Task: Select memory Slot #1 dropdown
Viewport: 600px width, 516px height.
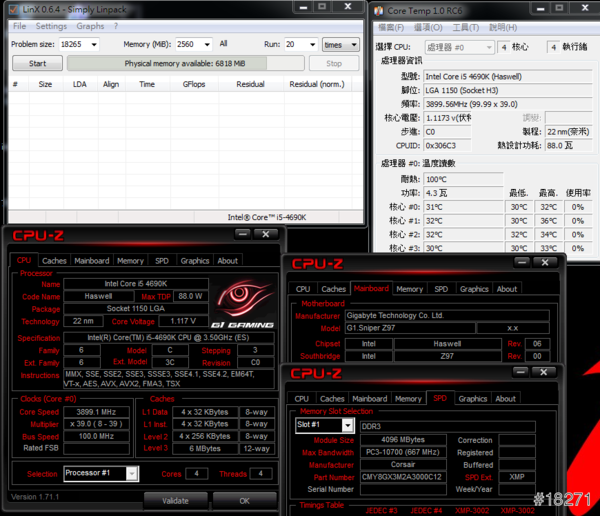Action: coord(325,425)
